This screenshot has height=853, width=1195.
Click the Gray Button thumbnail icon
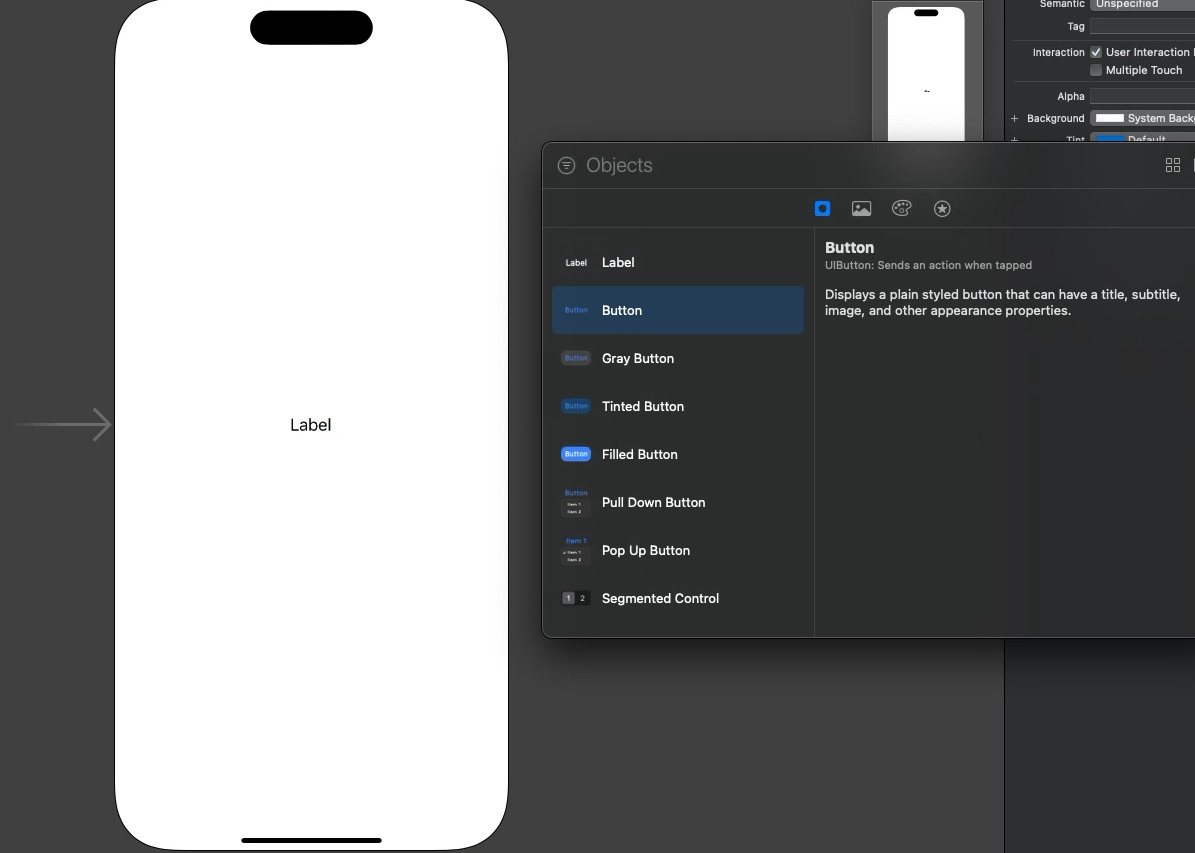(x=576, y=358)
